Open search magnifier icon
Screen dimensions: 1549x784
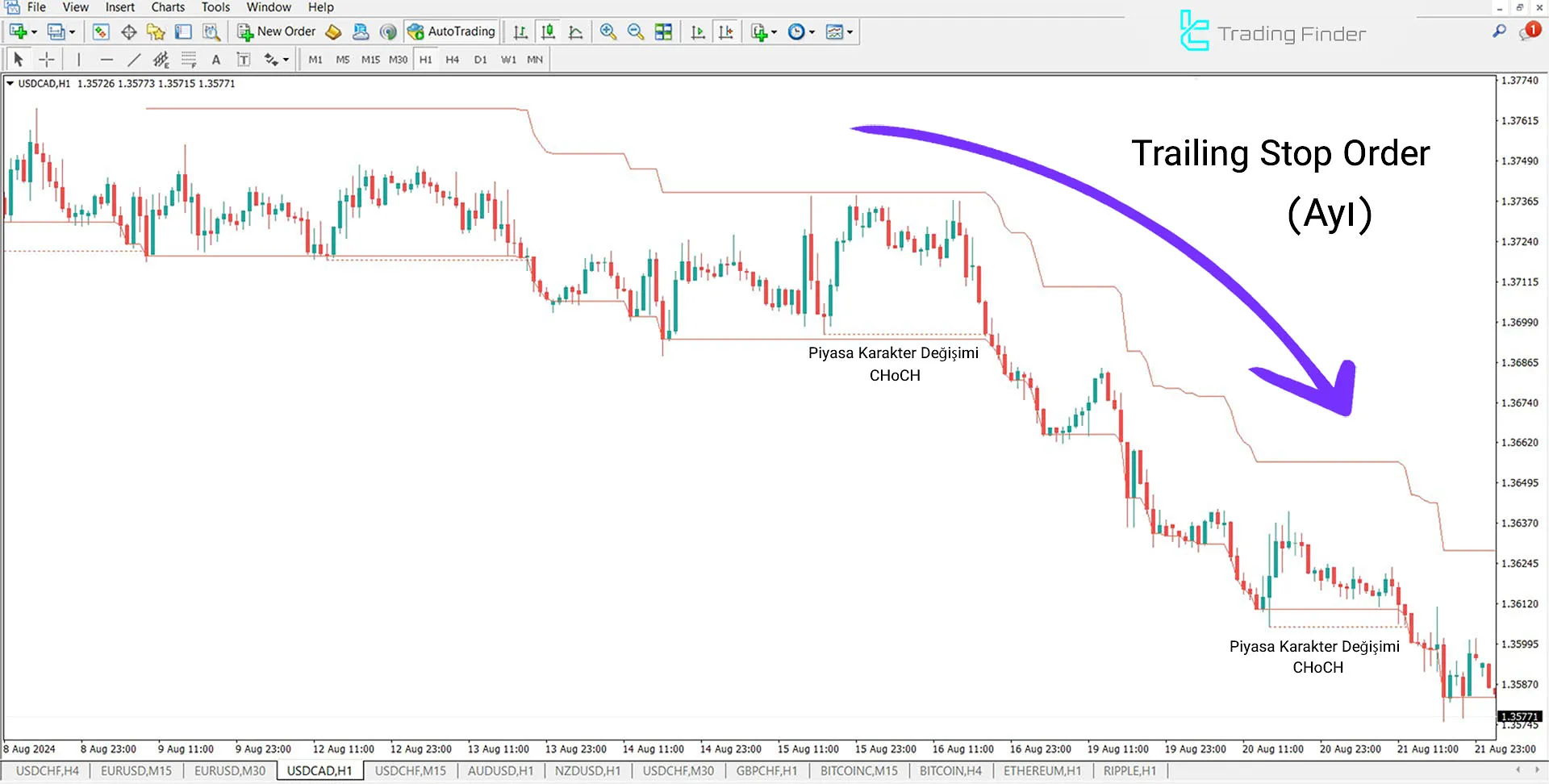[x=1499, y=31]
